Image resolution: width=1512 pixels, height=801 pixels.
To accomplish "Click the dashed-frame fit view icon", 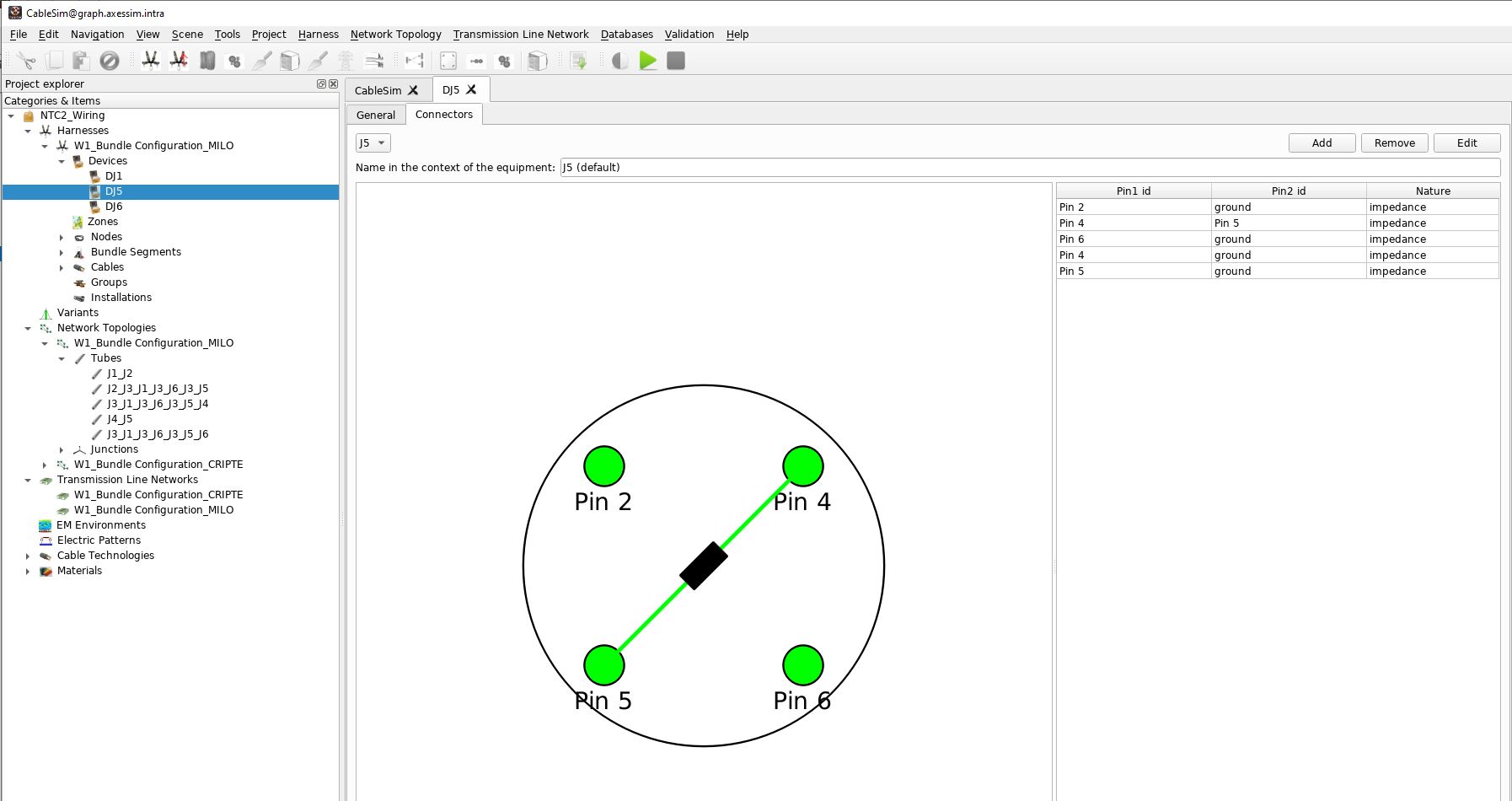I will (448, 61).
